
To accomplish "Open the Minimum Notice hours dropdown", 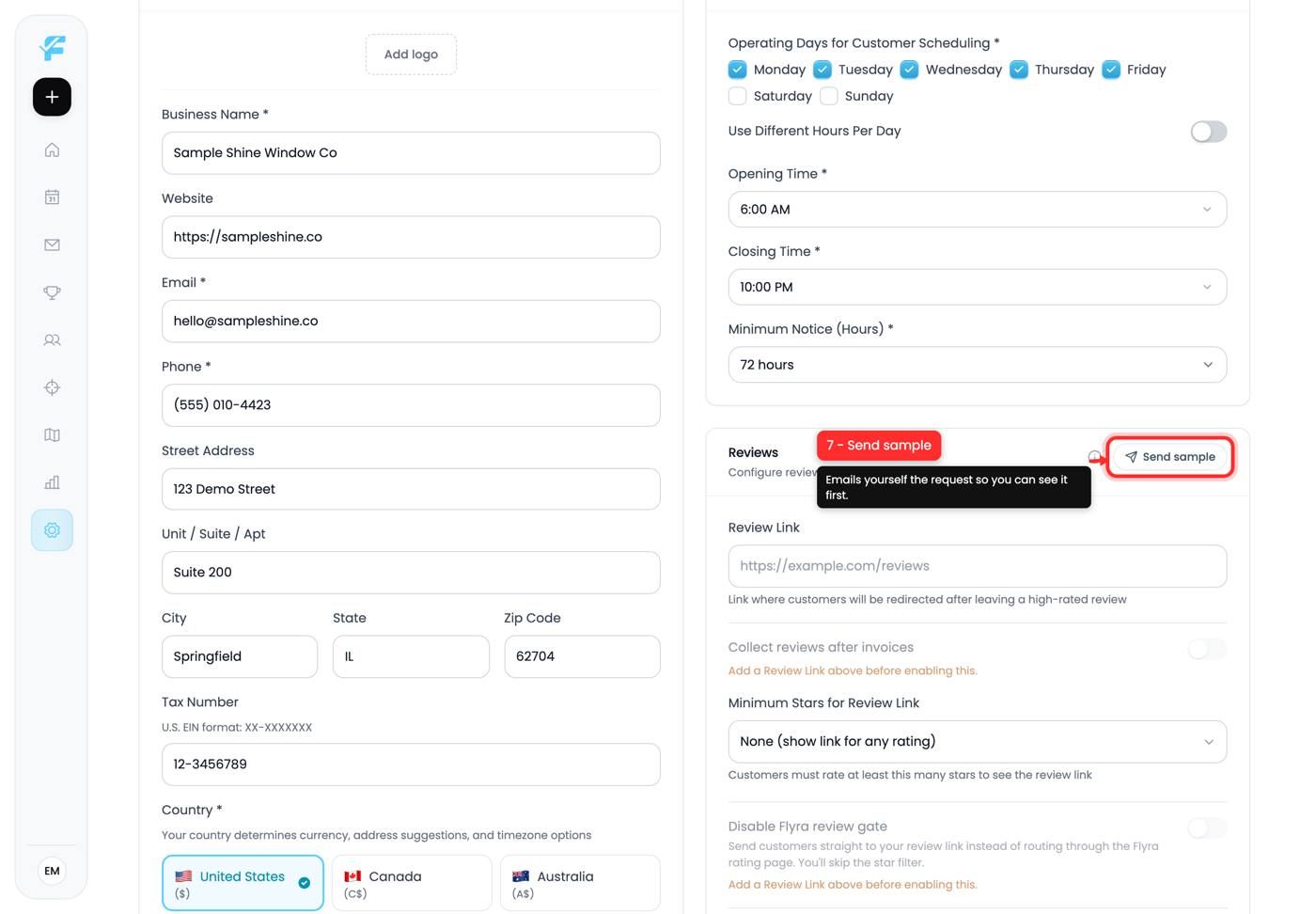I will [x=978, y=365].
